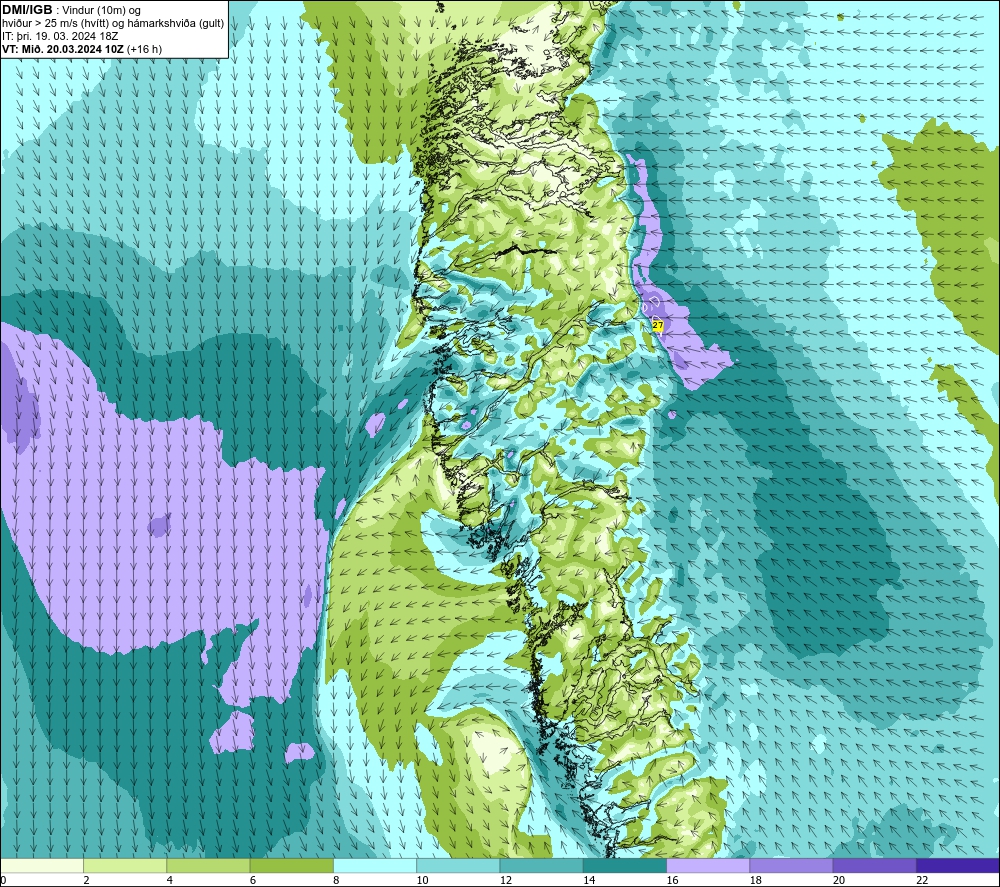The height and width of the screenshot is (887, 1000).
Task: Select the 16–18 light purple scale swatch
Action: pos(708,865)
